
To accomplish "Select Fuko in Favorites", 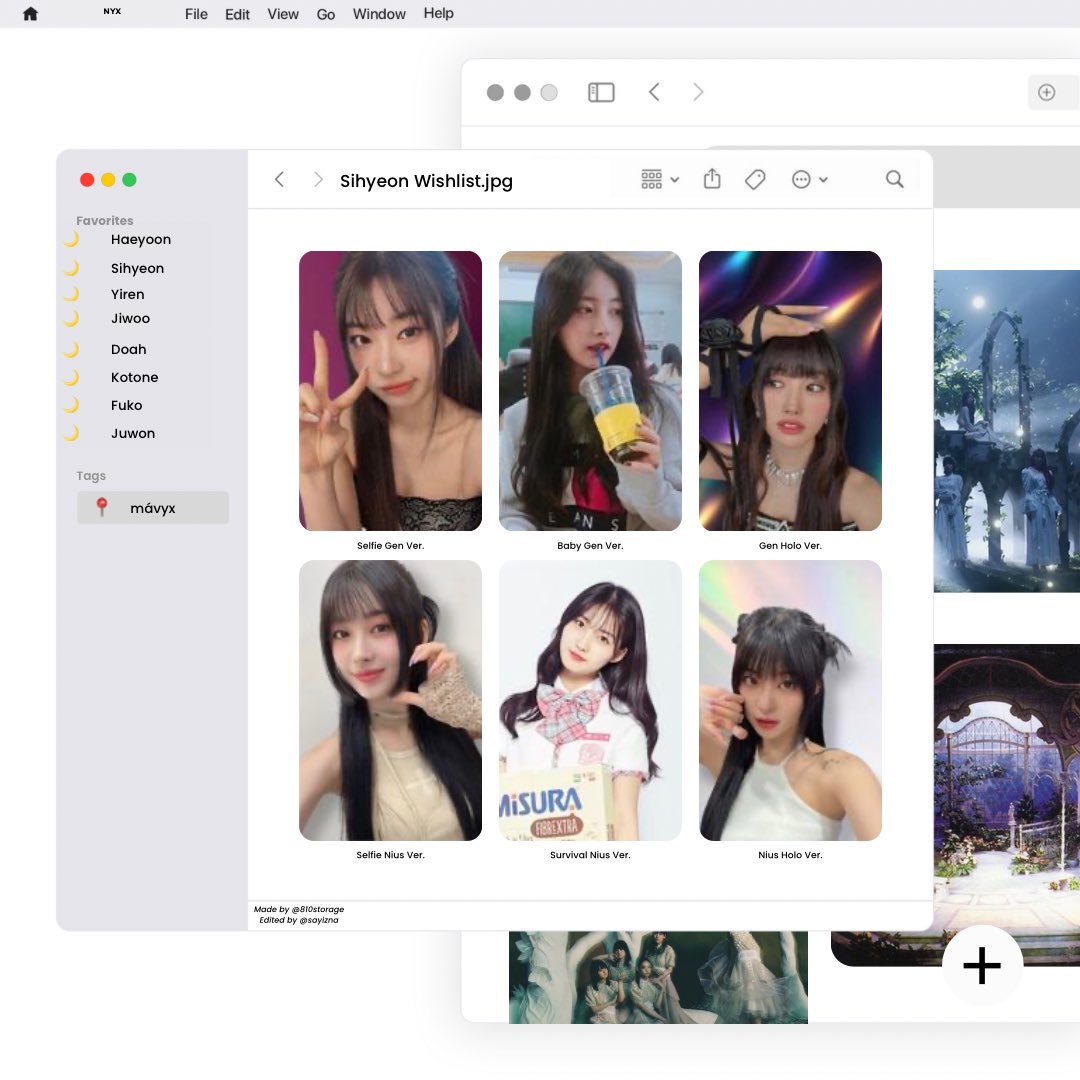I will click(126, 406).
